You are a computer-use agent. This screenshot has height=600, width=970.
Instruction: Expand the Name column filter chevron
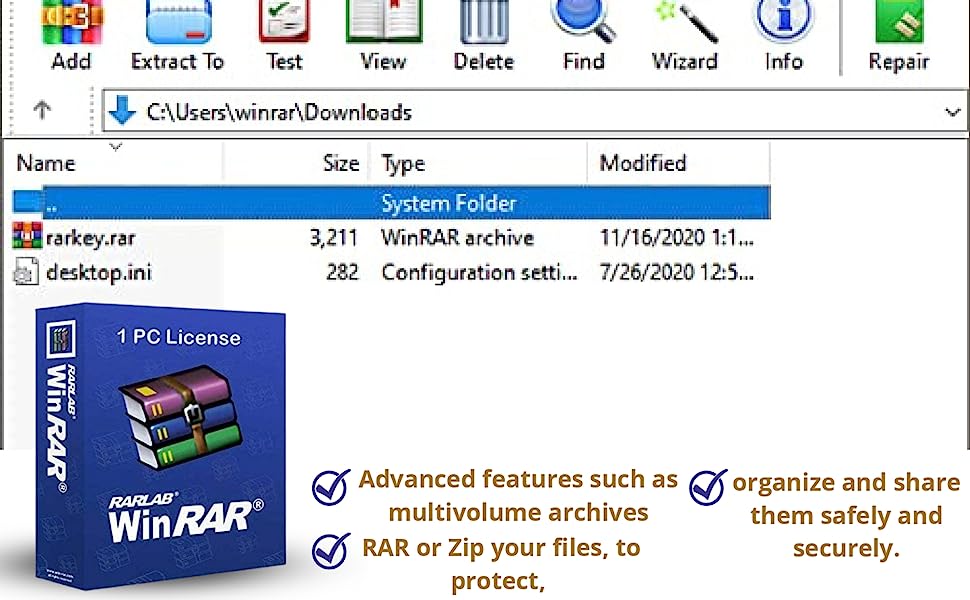click(115, 146)
